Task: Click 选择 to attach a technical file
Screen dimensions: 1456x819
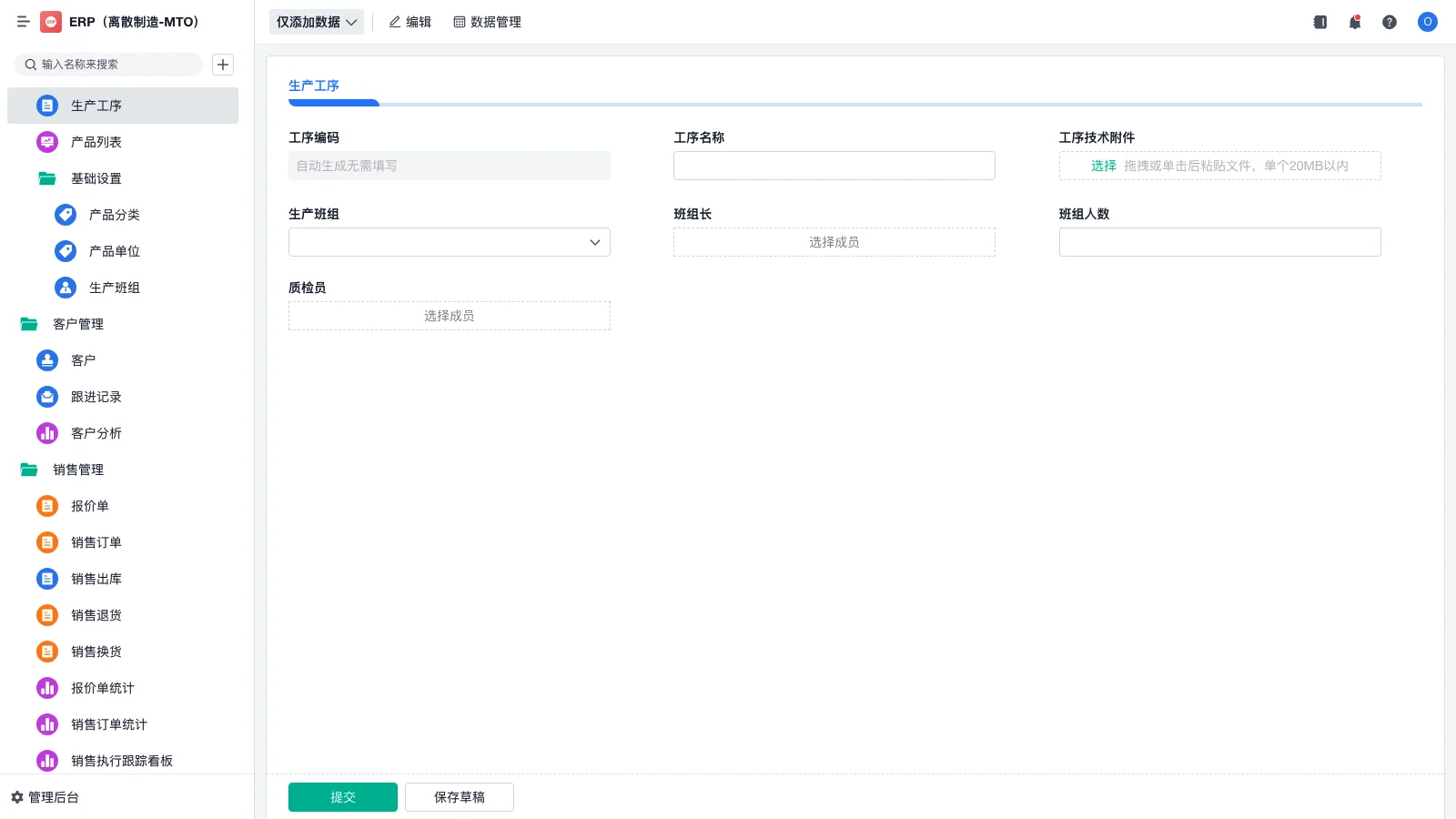Action: [x=1102, y=166]
